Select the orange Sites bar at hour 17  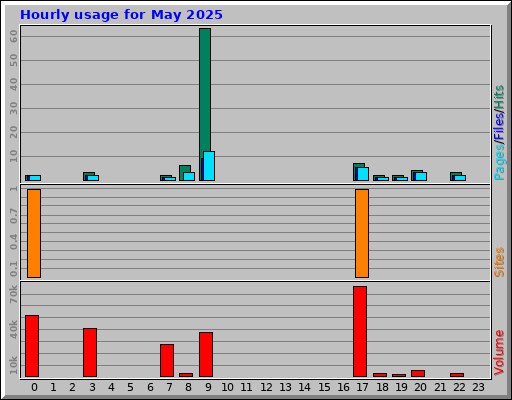click(x=362, y=233)
